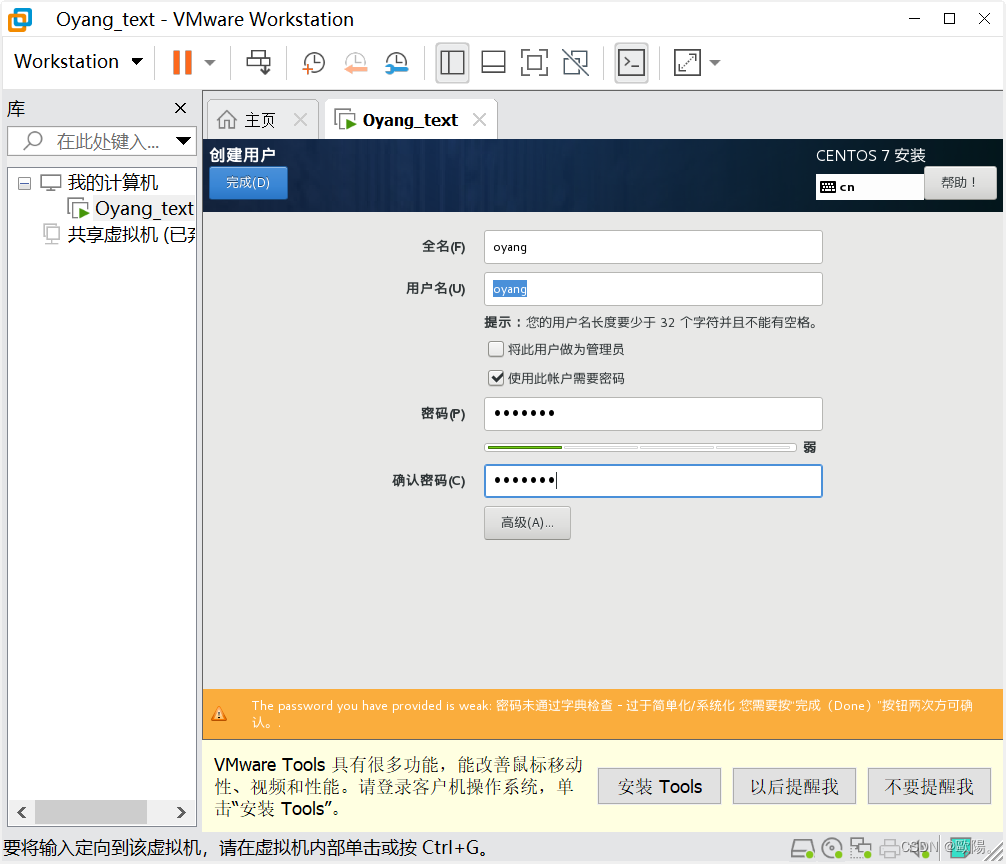Viewport: 1006px width, 864px height.
Task: Click the CD/DVD drive status icon
Action: [832, 849]
